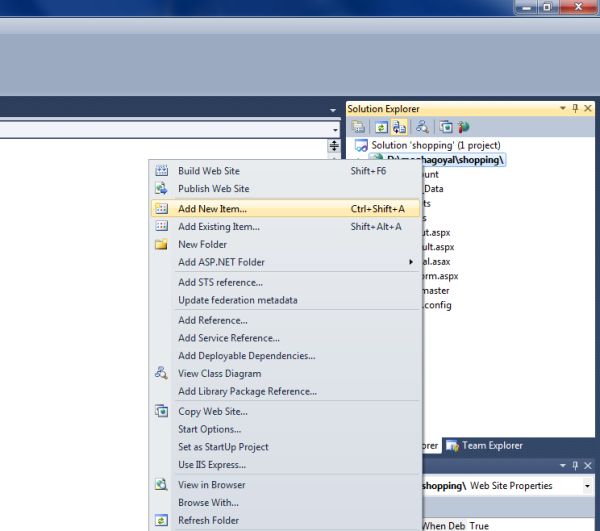Toggle auto-hide pin on Properties panel
Screen dimensions: 600x531
coord(575,465)
